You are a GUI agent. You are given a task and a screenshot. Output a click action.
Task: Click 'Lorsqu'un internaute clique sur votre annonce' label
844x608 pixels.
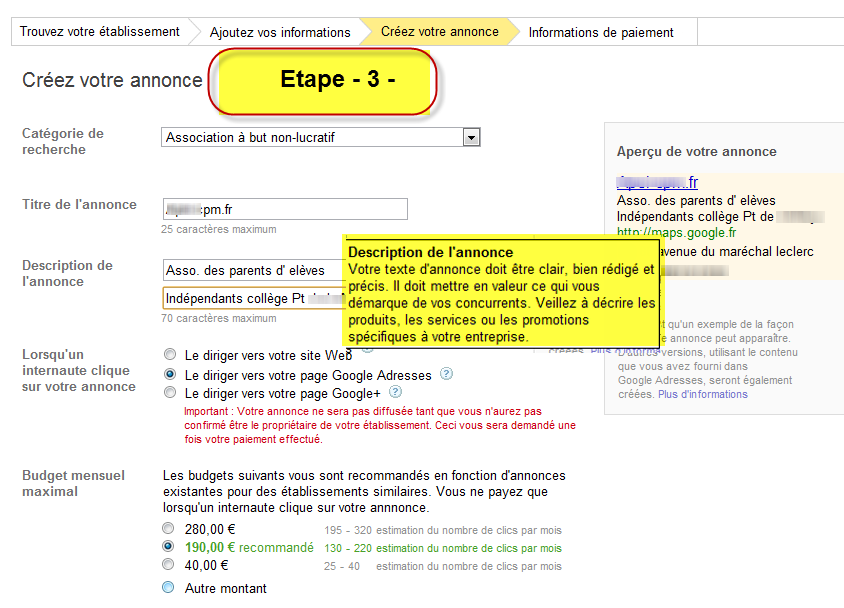point(79,370)
